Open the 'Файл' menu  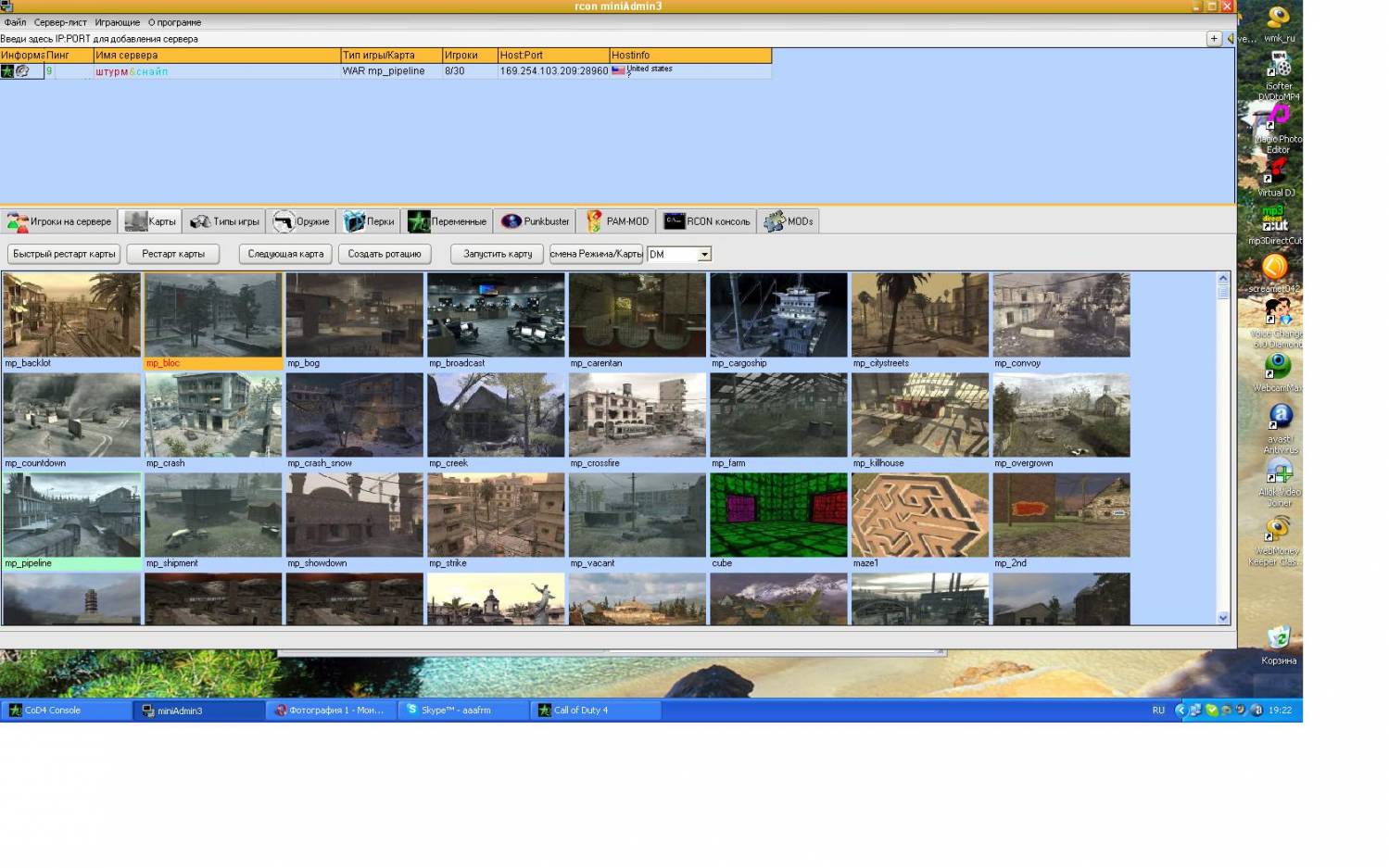click(x=15, y=22)
